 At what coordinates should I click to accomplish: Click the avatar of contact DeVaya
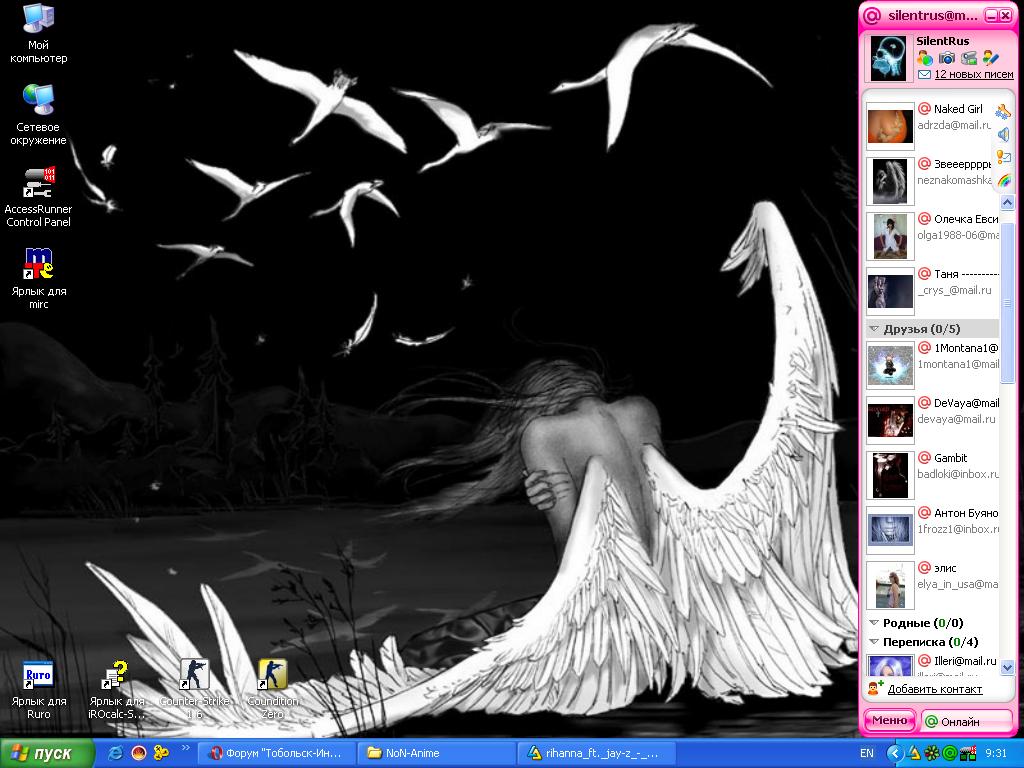[890, 420]
